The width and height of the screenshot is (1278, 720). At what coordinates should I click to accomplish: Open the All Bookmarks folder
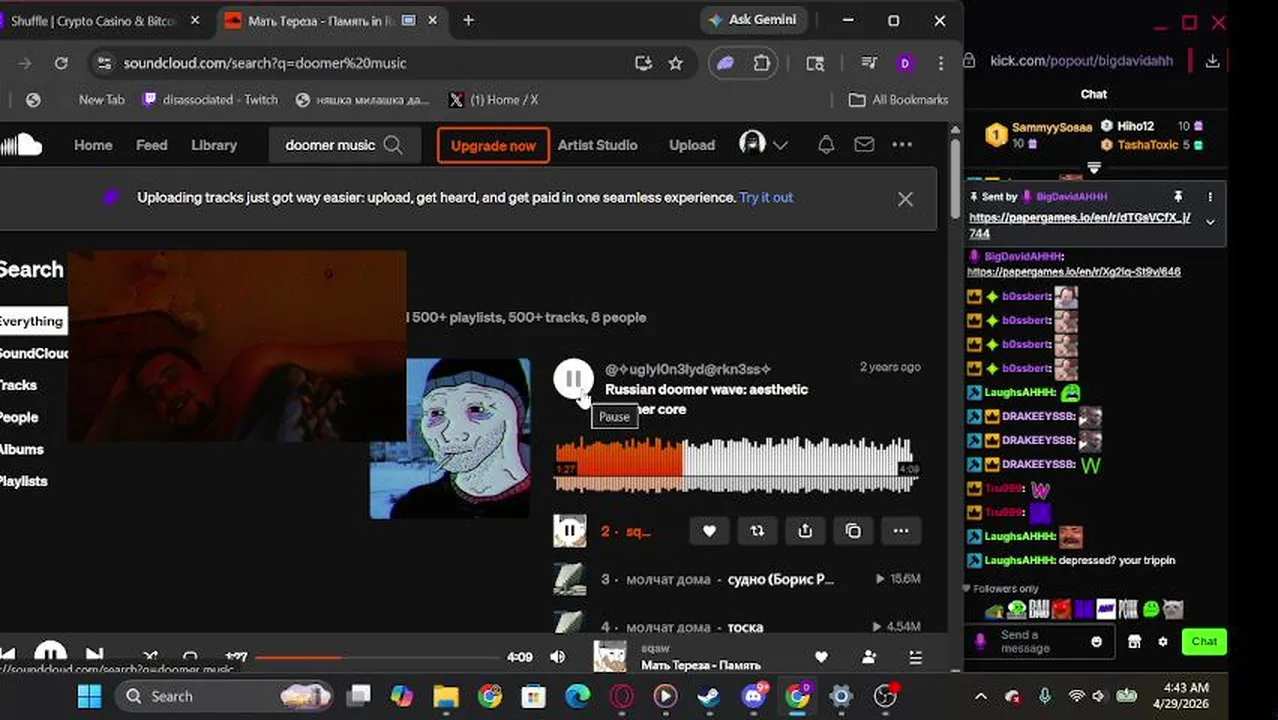click(x=898, y=100)
